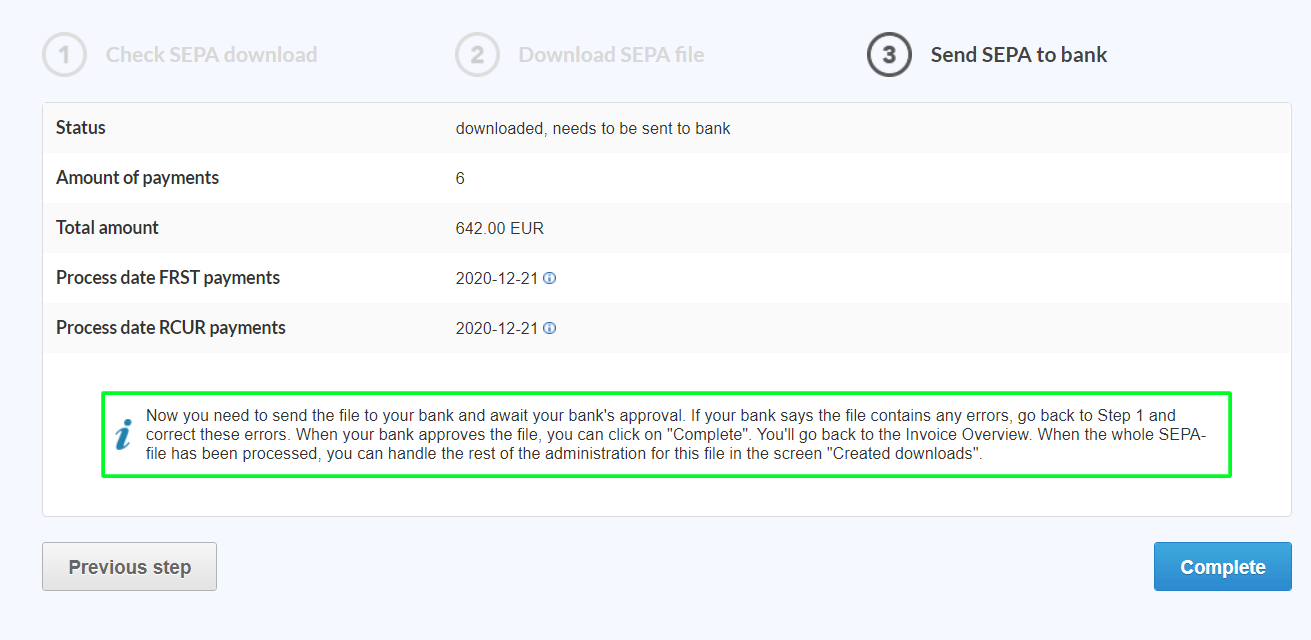Click the Complete button
Viewport: 1311px width, 640px height.
click(1222, 566)
